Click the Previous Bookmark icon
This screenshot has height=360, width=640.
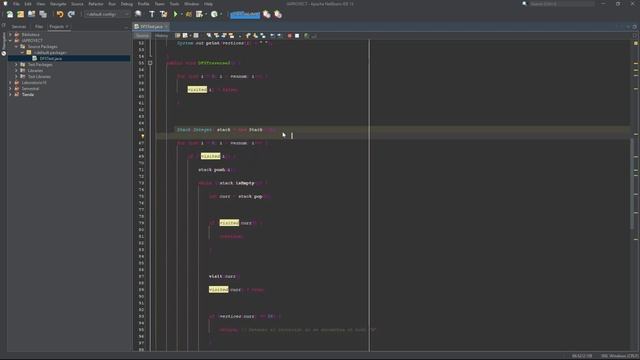coord(248,36)
